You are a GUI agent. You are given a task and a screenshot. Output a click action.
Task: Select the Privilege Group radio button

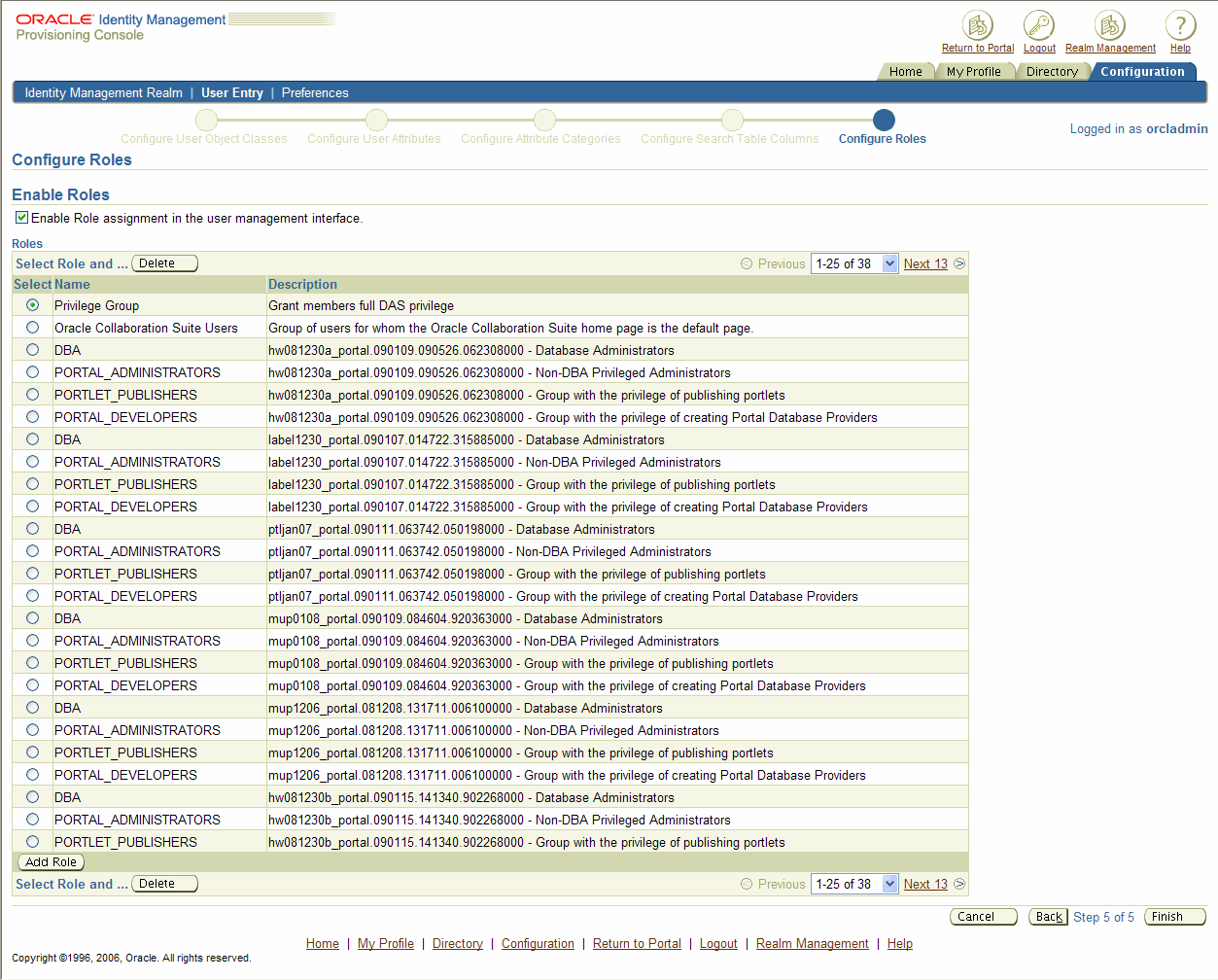pyautogui.click(x=33, y=305)
